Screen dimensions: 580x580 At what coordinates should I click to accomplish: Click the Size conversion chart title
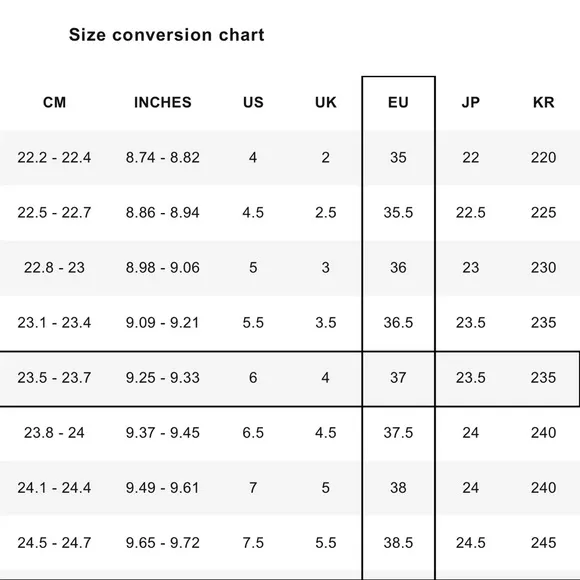tap(166, 35)
